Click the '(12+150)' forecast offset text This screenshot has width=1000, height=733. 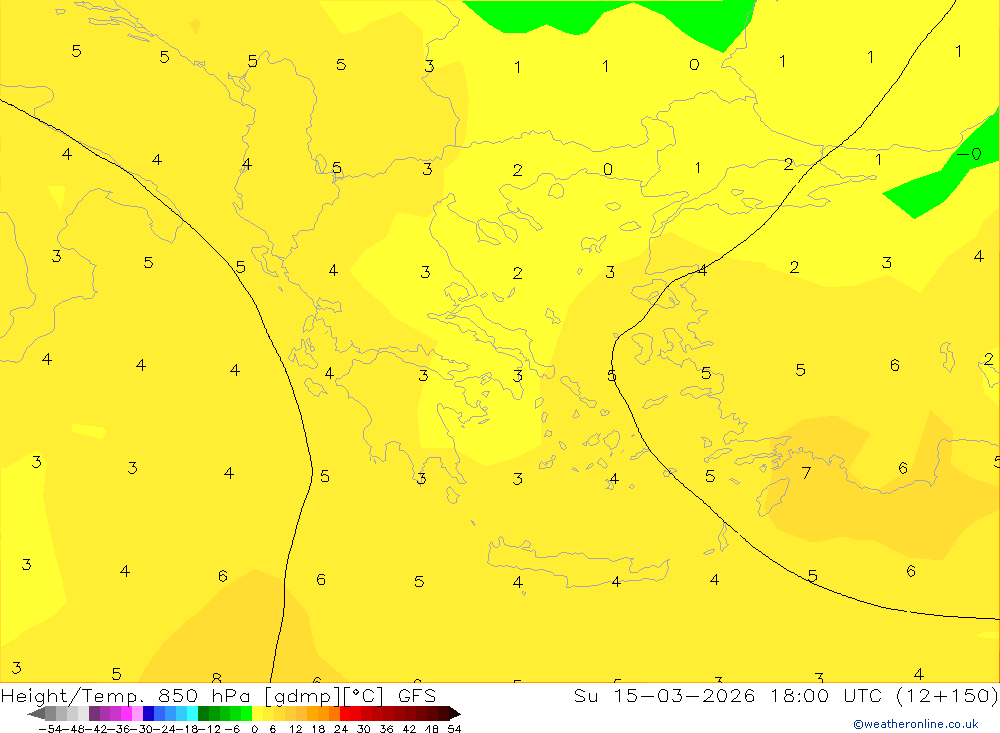click(946, 696)
